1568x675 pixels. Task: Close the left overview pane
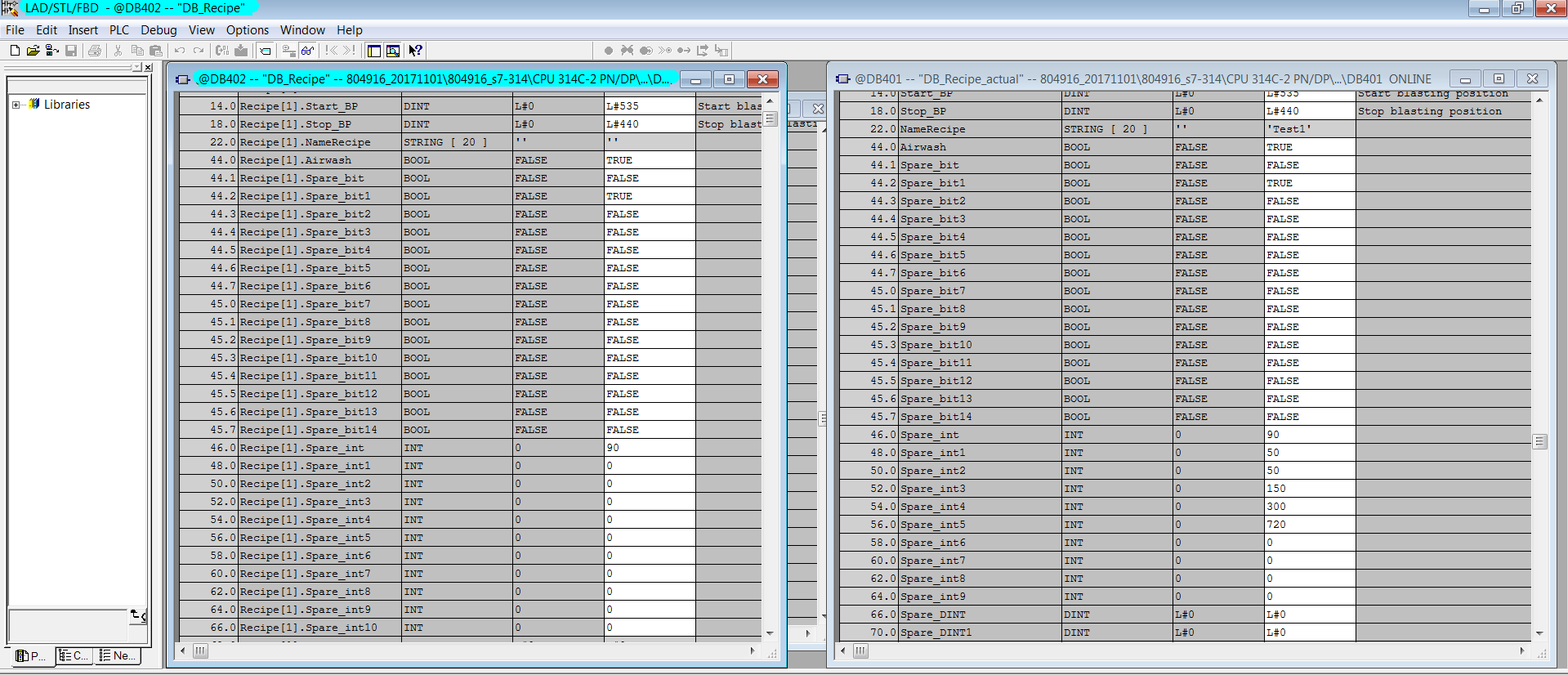point(148,67)
